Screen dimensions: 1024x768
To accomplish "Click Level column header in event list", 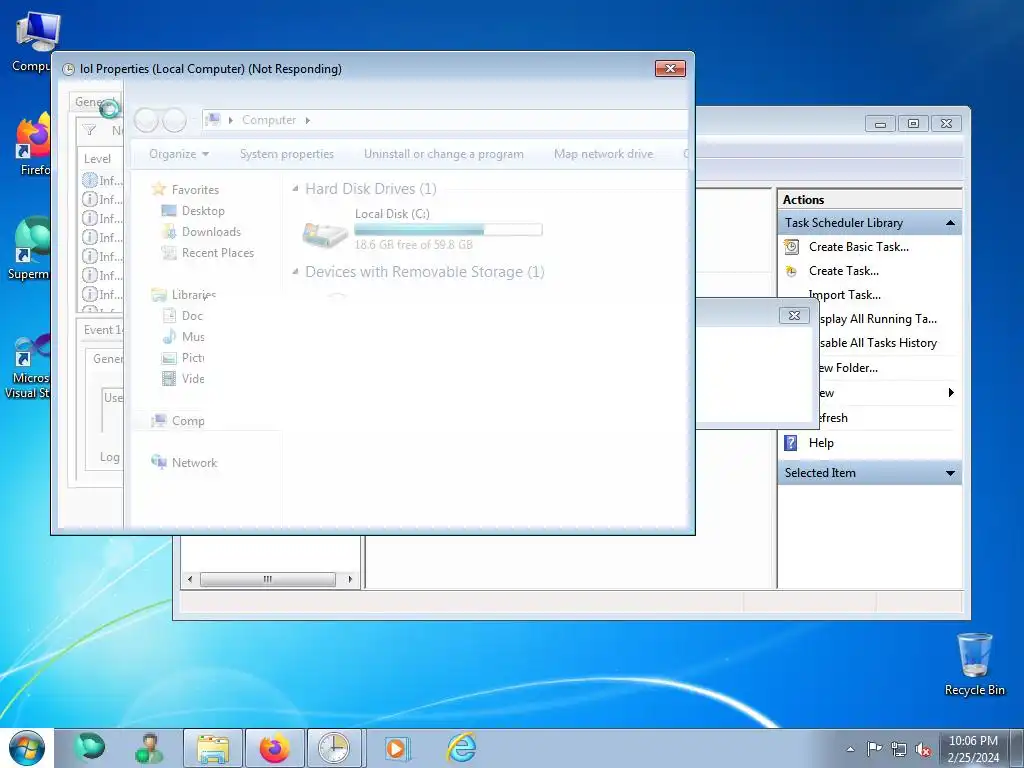I will [97, 159].
